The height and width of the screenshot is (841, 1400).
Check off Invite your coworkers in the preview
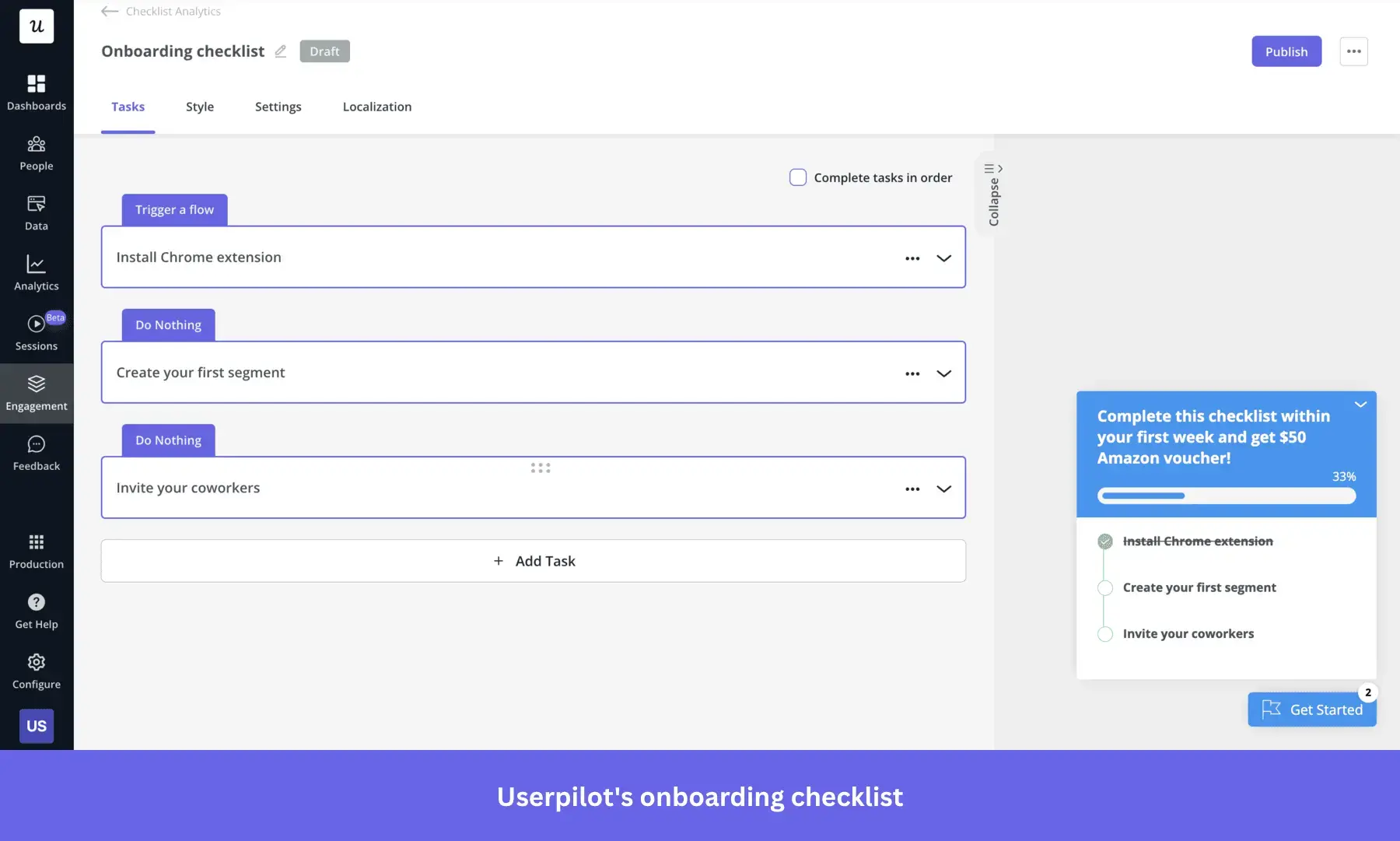(x=1104, y=634)
